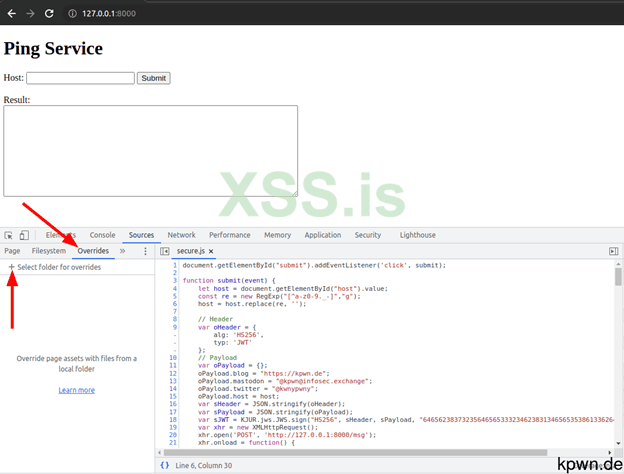Click the scroll left arrow of editor
The height and width of the screenshot is (474, 624).
click(160, 453)
